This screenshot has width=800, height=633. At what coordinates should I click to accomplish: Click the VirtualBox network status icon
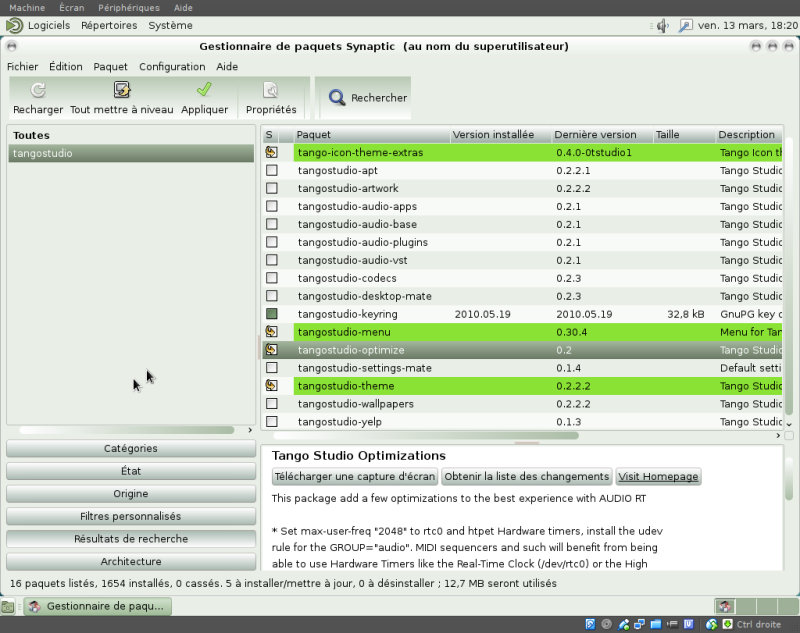tap(639, 624)
